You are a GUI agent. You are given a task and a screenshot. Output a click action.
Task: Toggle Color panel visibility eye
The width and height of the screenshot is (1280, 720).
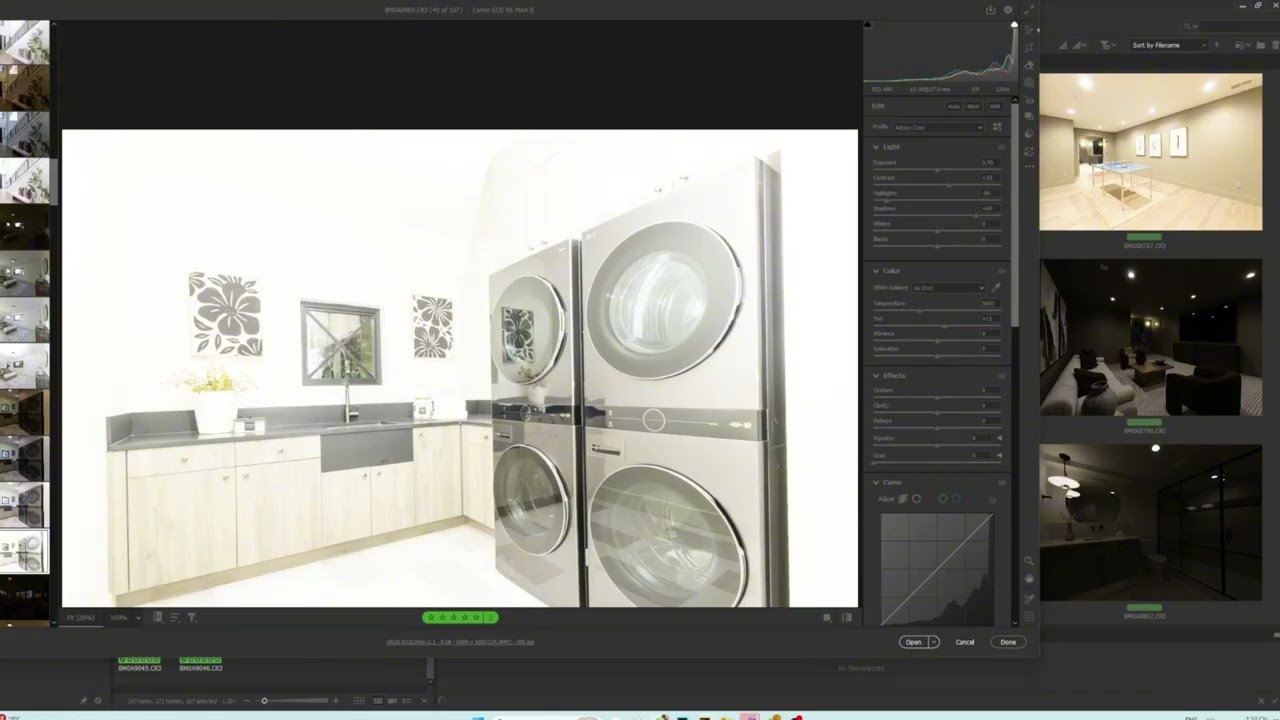(1002, 271)
